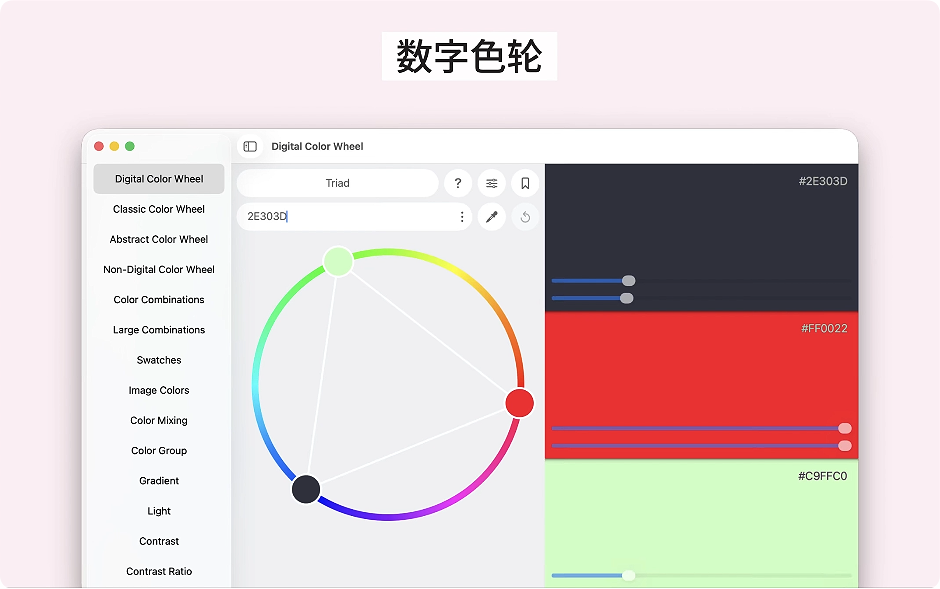Activate the eyedropper color picker

491,217
